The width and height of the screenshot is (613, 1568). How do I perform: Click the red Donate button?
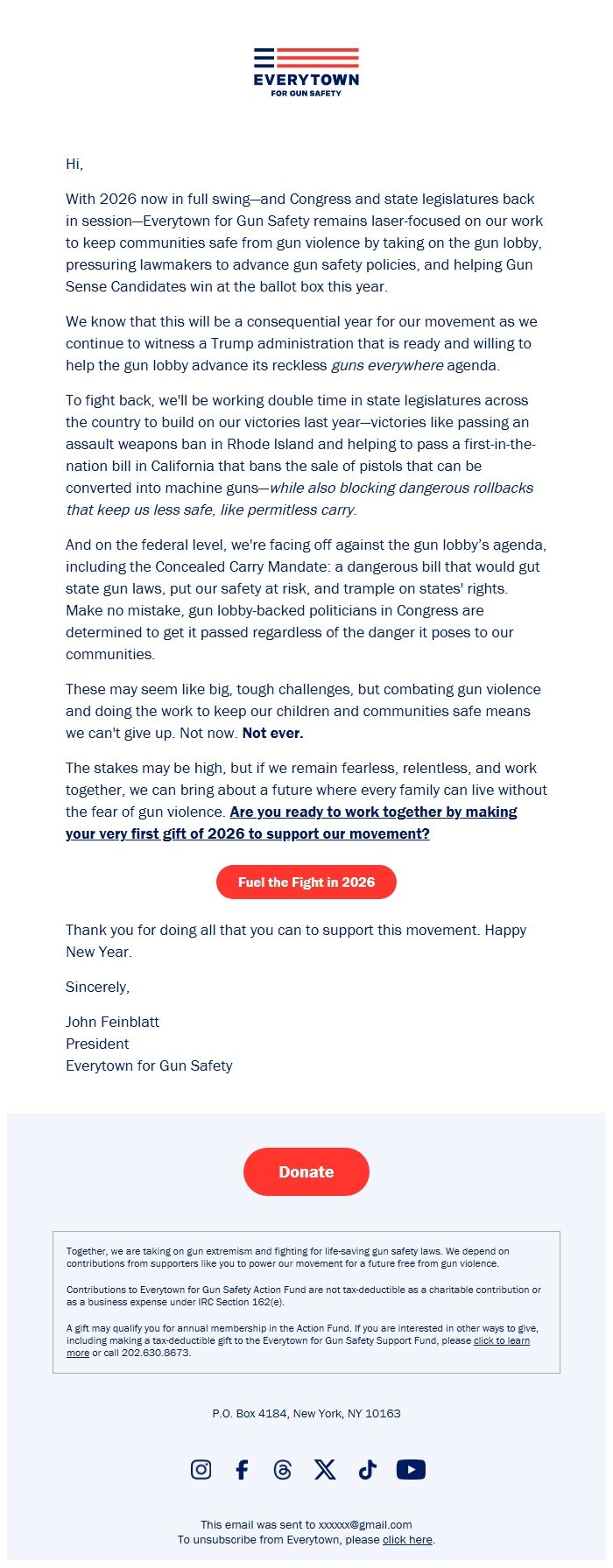tap(306, 1171)
